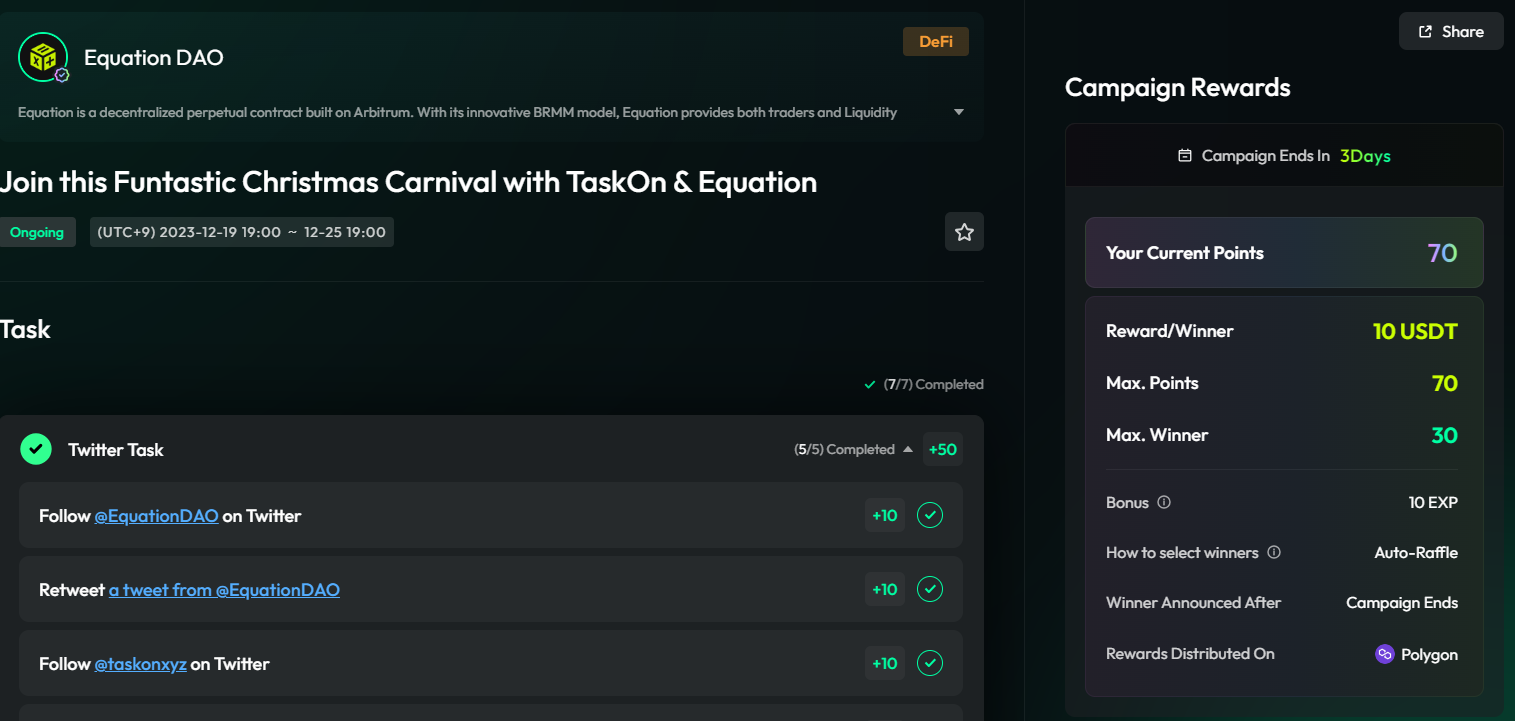Viewport: 1515px width, 721px height.
Task: Click the Campaign Rewards heading
Action: [x=1177, y=88]
